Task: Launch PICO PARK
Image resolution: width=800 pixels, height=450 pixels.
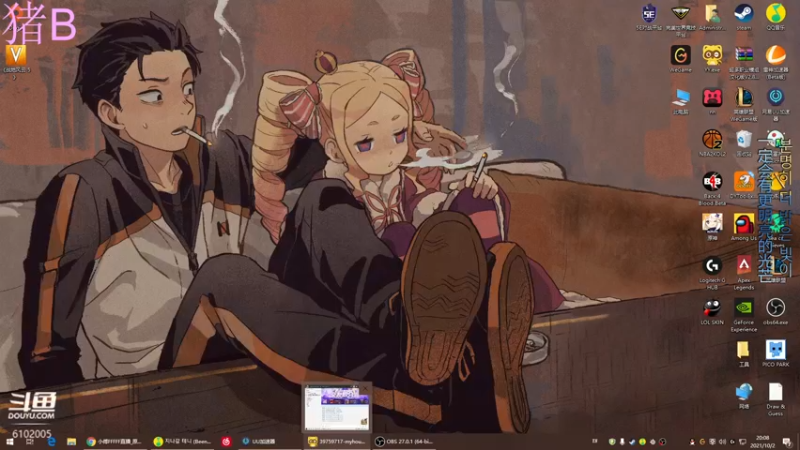Action: pyautogui.click(x=776, y=354)
